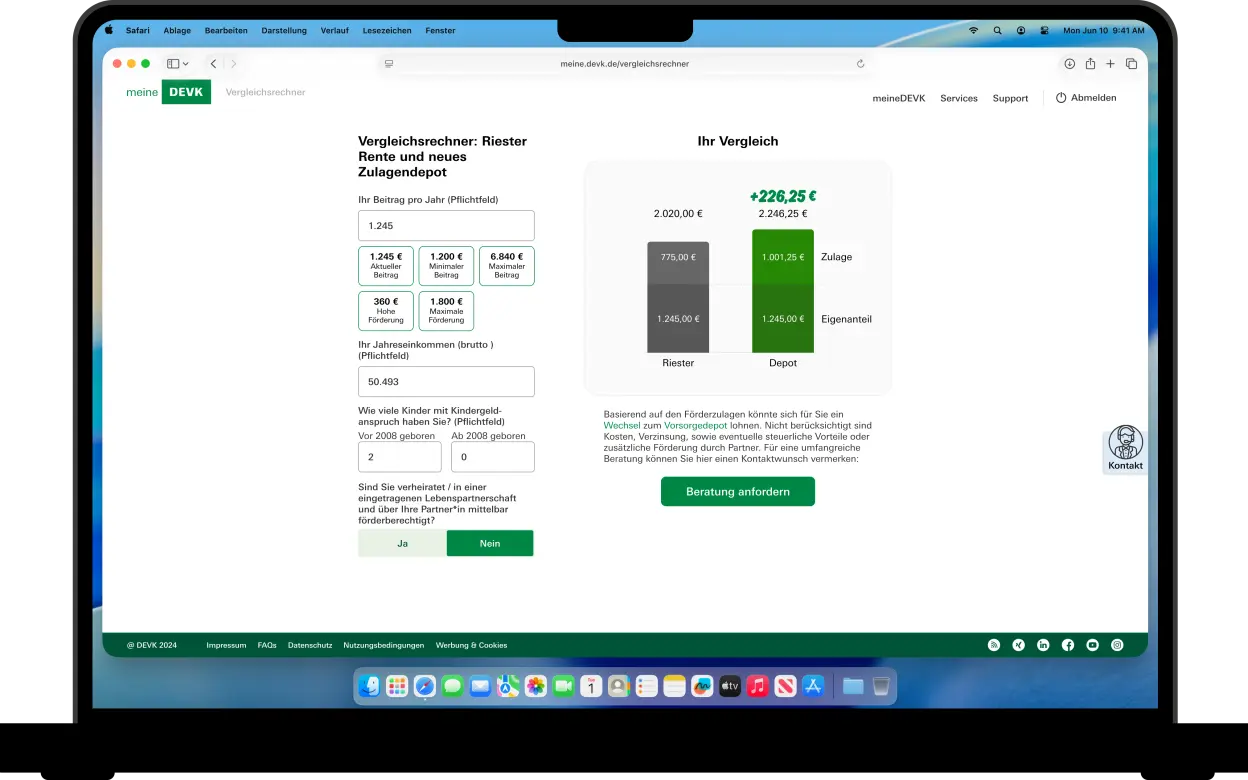Open the Werbung & Cookies footer link
The height and width of the screenshot is (780, 1248).
coord(472,645)
